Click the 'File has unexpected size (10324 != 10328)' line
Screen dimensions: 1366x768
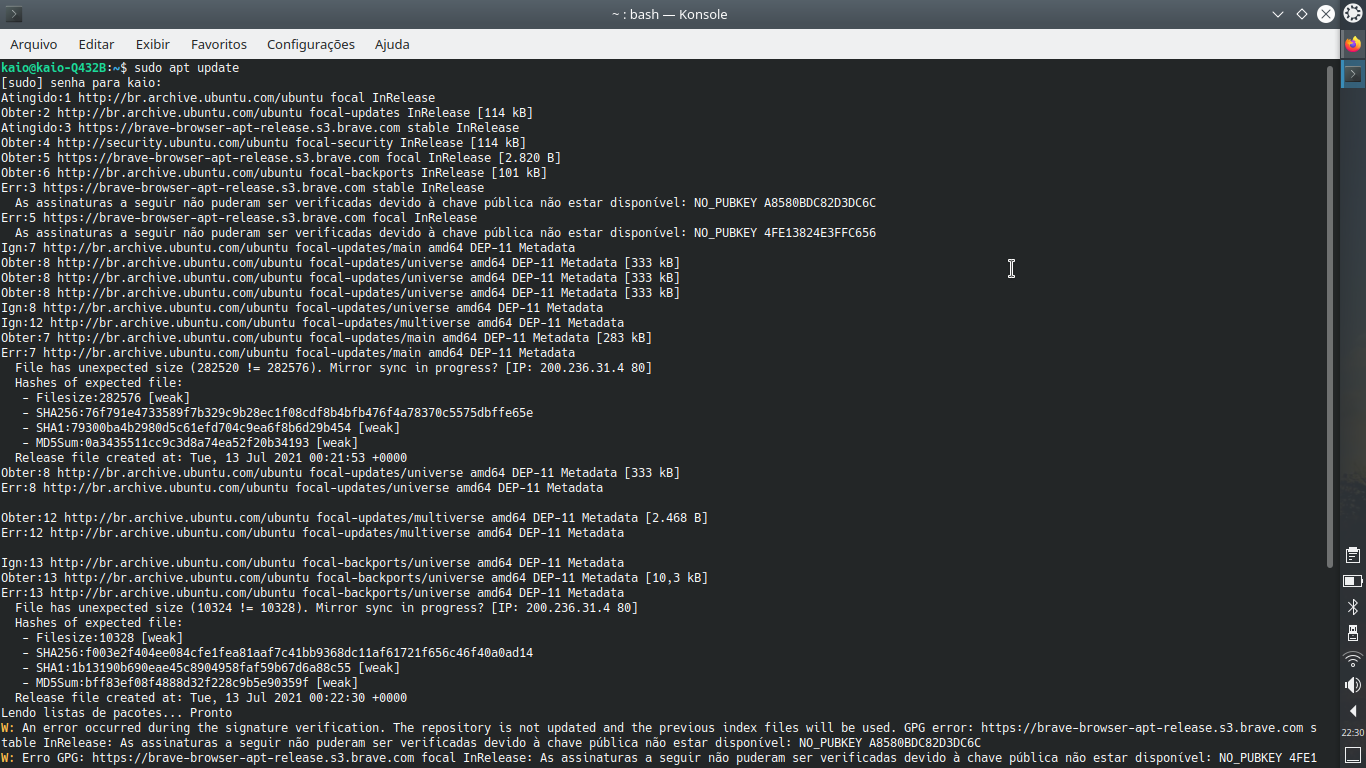point(326,608)
